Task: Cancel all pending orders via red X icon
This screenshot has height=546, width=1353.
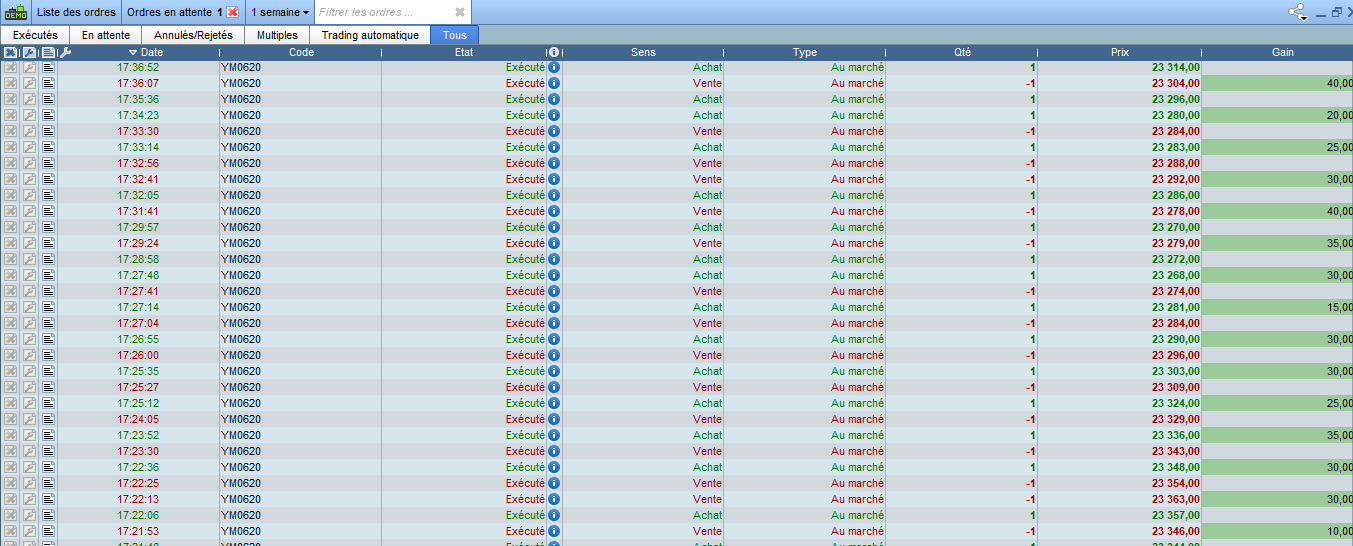Action: (x=232, y=12)
